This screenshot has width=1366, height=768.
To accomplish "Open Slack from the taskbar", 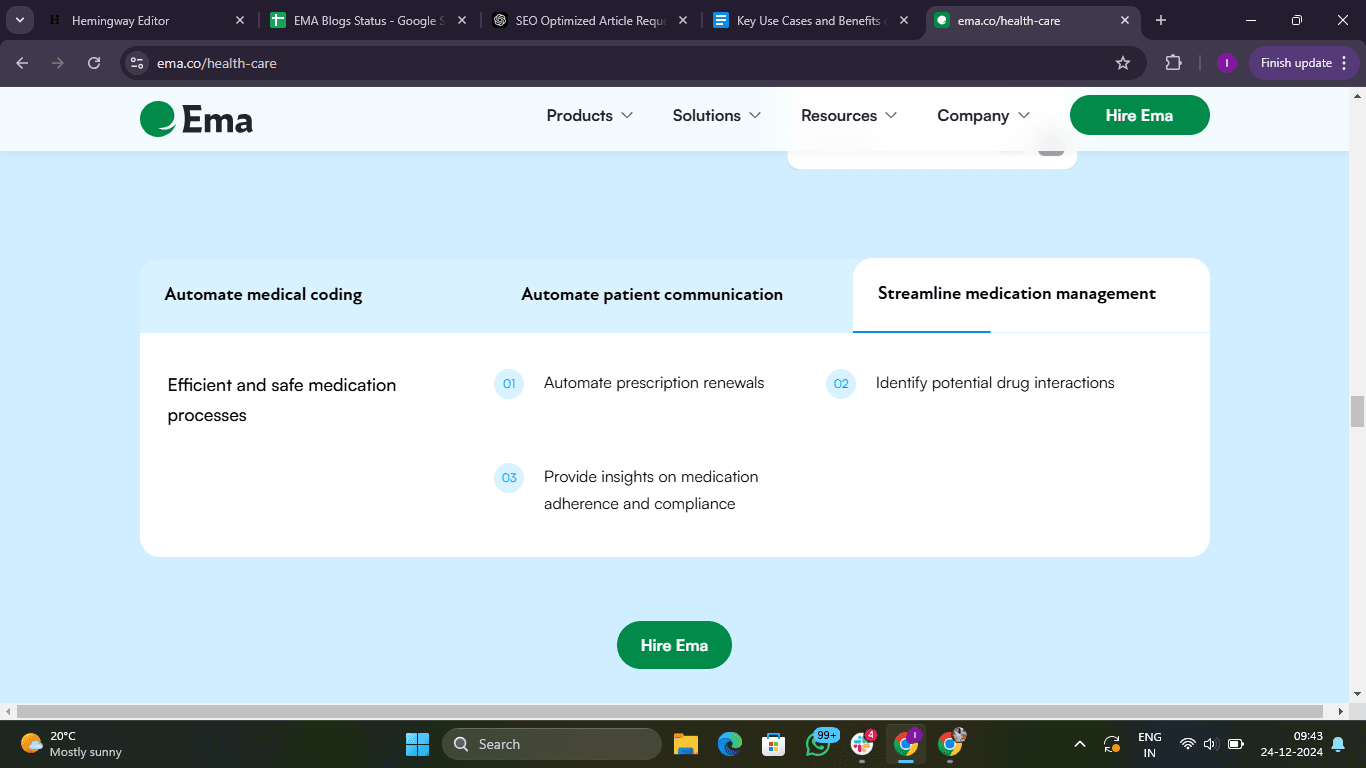I will click(862, 744).
